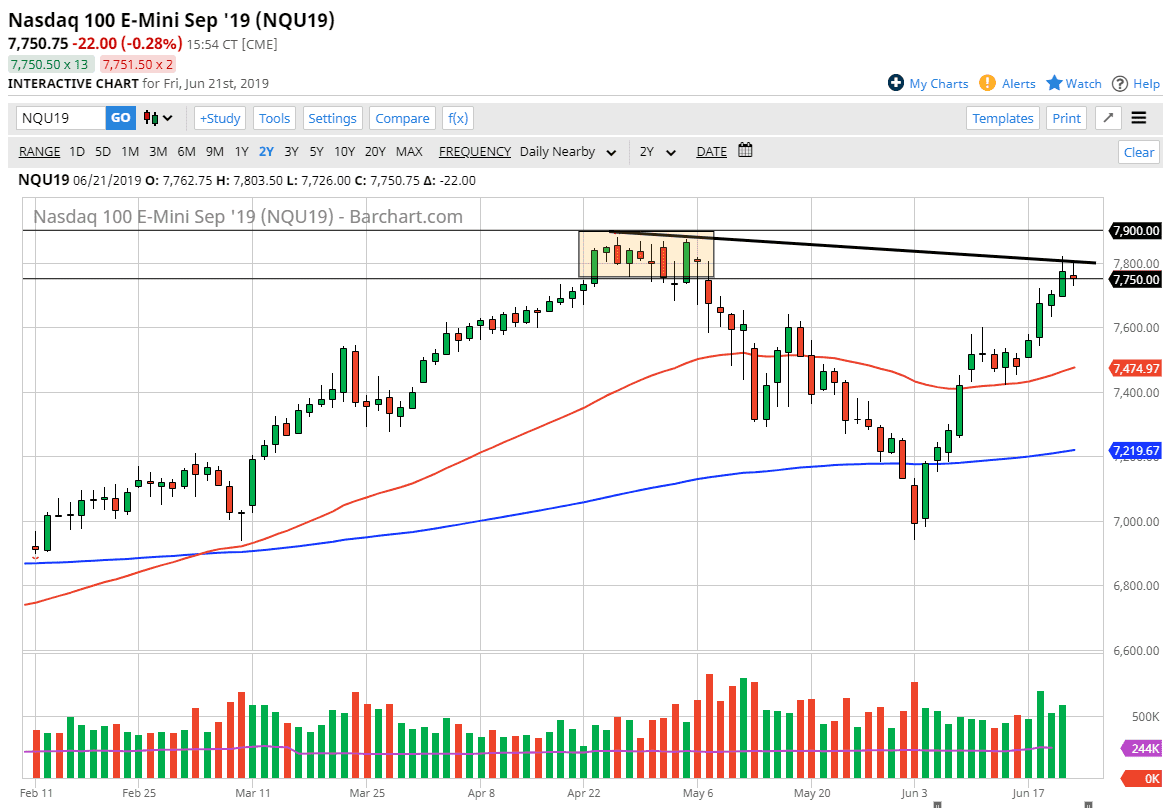Open the Templates button
The image size is (1167, 808).
point(1002,118)
